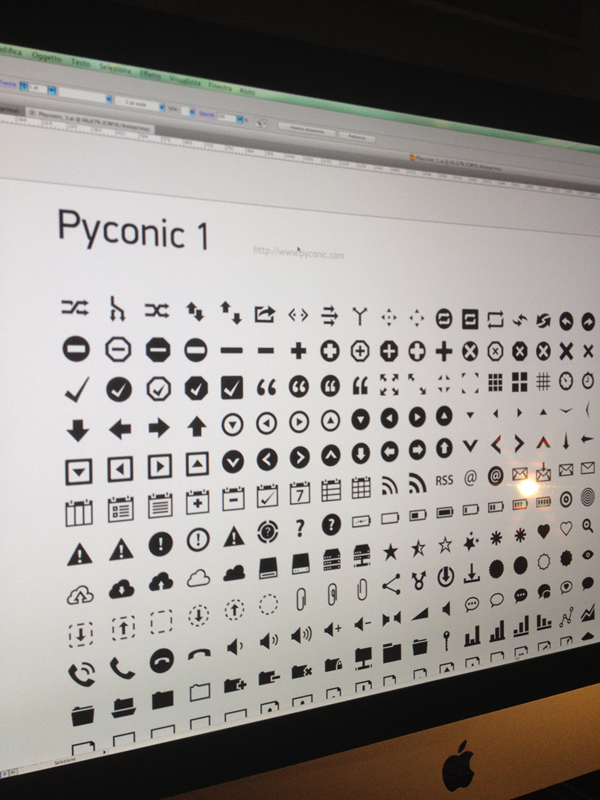Select the magnifying glass search icon
Image resolution: width=600 pixels, height=800 pixels.
coord(587,526)
